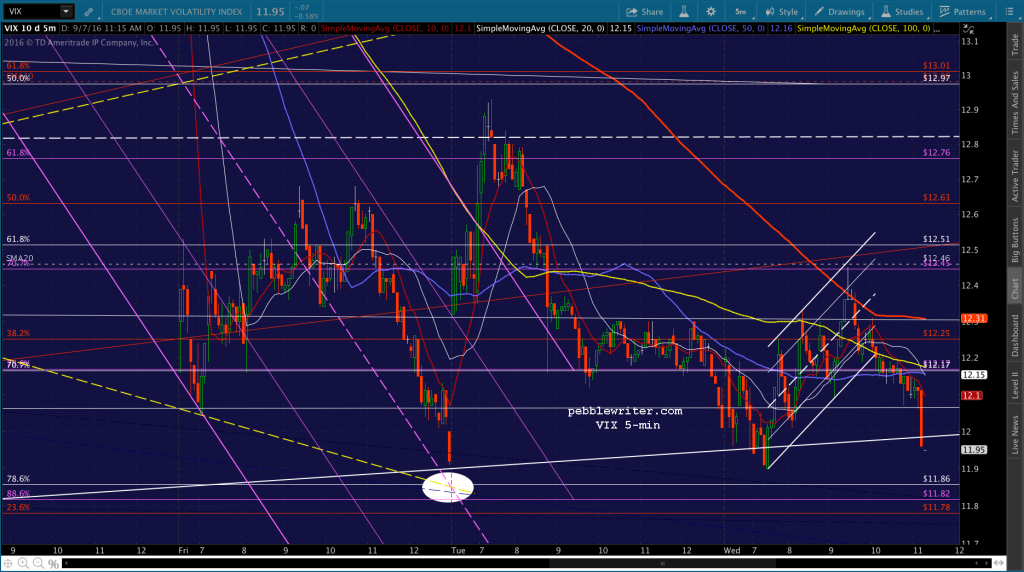Click the horizontal time scrollbar thumb
Viewport: 1024px width, 572px height.
[x=663, y=563]
